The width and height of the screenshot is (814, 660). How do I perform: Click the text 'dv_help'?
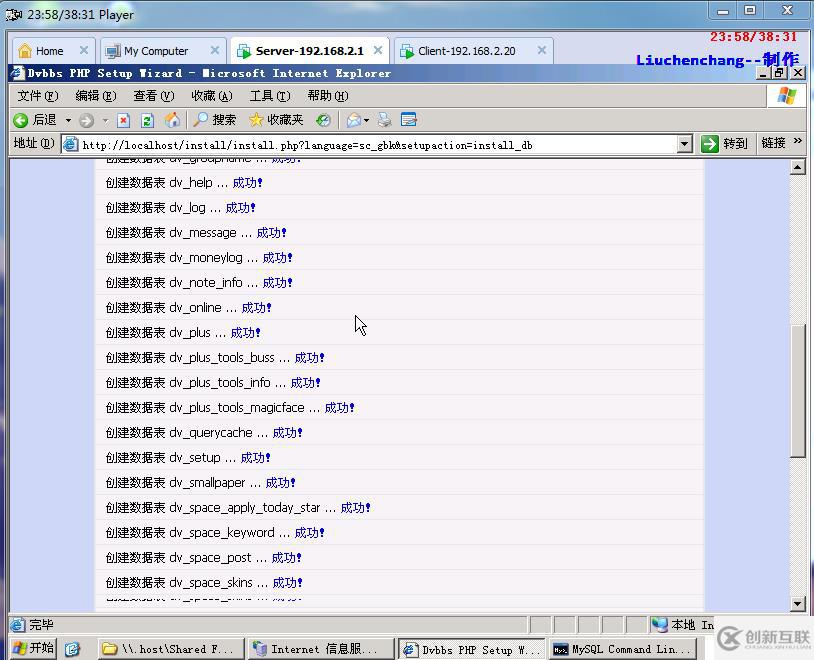pos(191,183)
